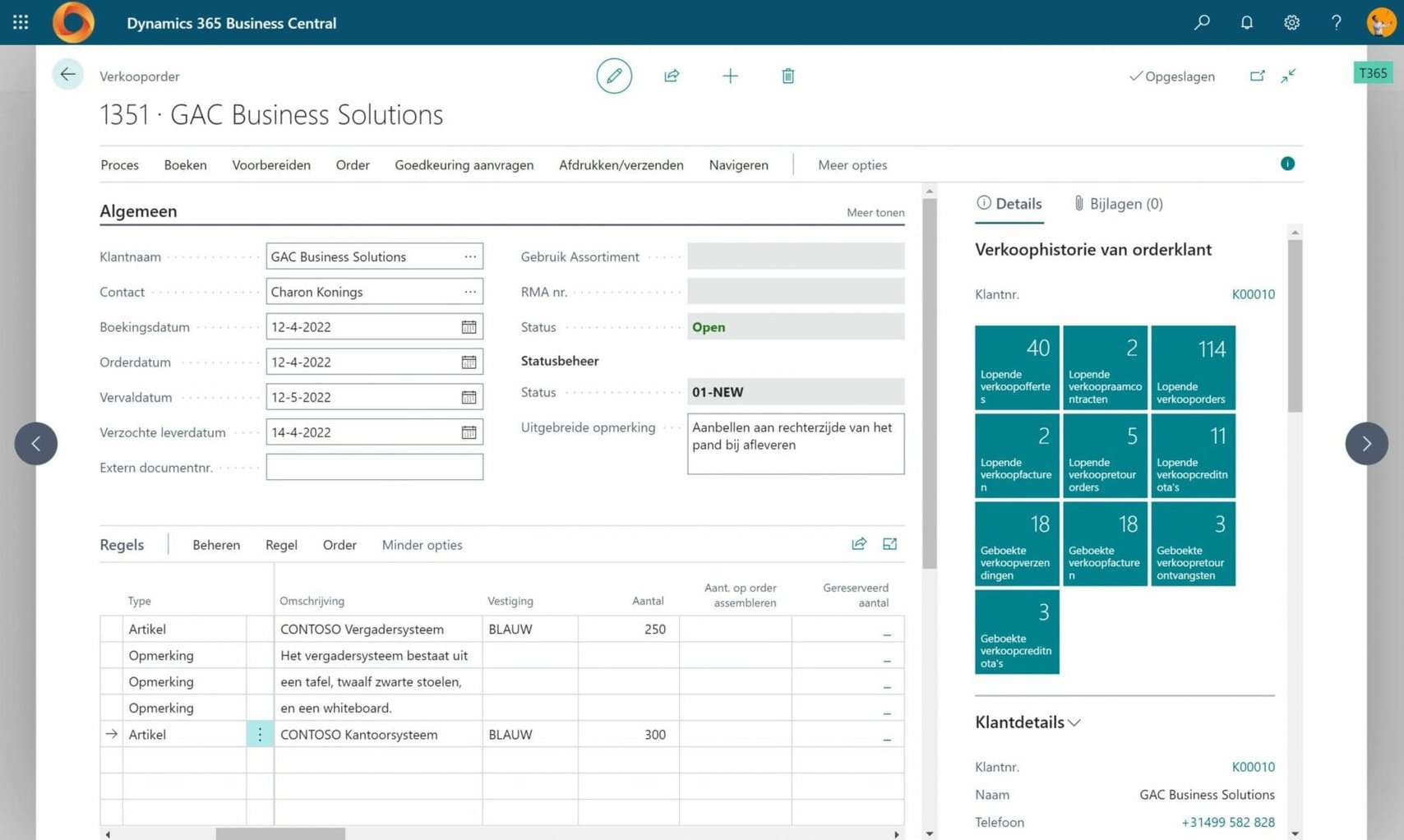Open the Regel lines menu
1404x840 pixels.
281,545
